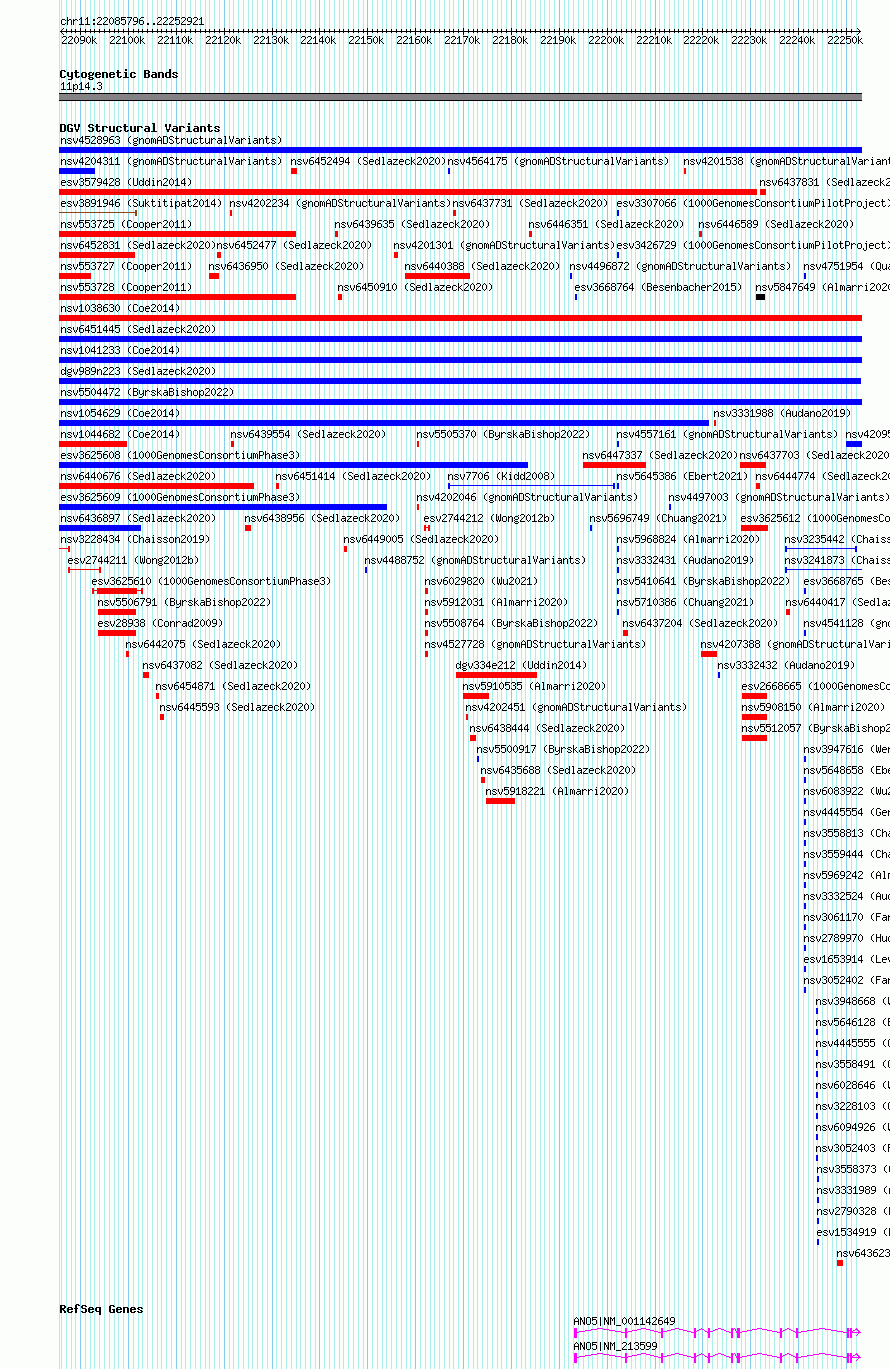Click nsv5506791 (ByrskaBishop2022) label
The height and width of the screenshot is (1369, 890).
[x=184, y=602]
